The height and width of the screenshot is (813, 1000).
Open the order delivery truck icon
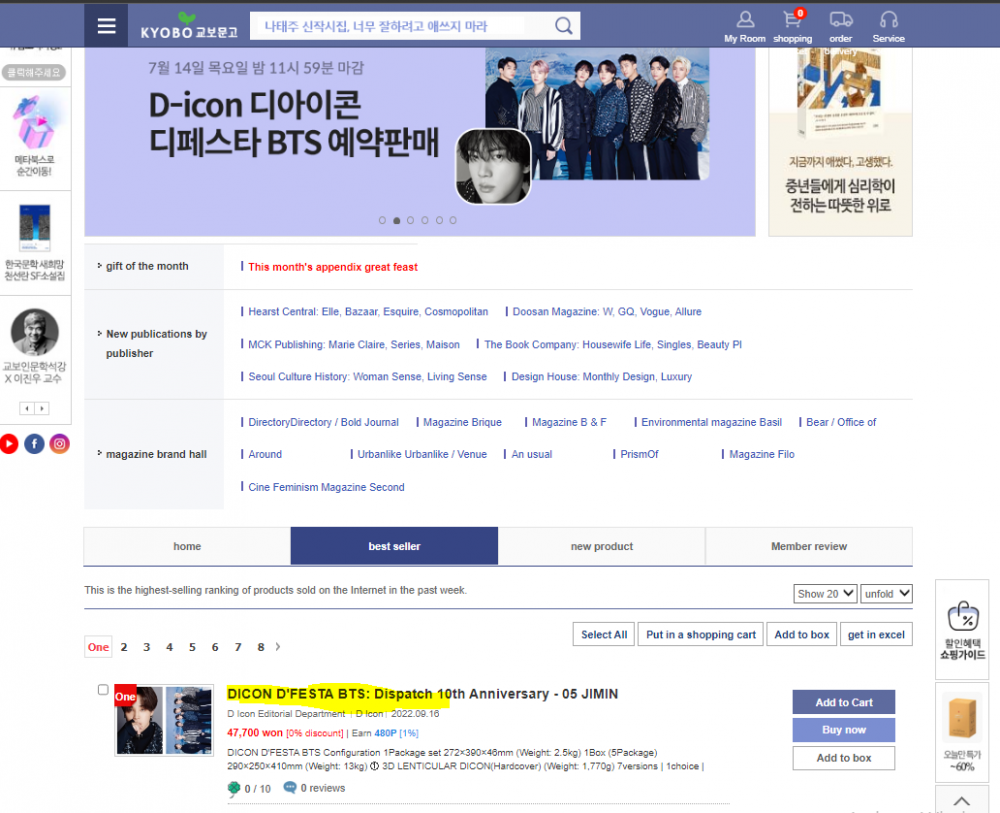[841, 27]
